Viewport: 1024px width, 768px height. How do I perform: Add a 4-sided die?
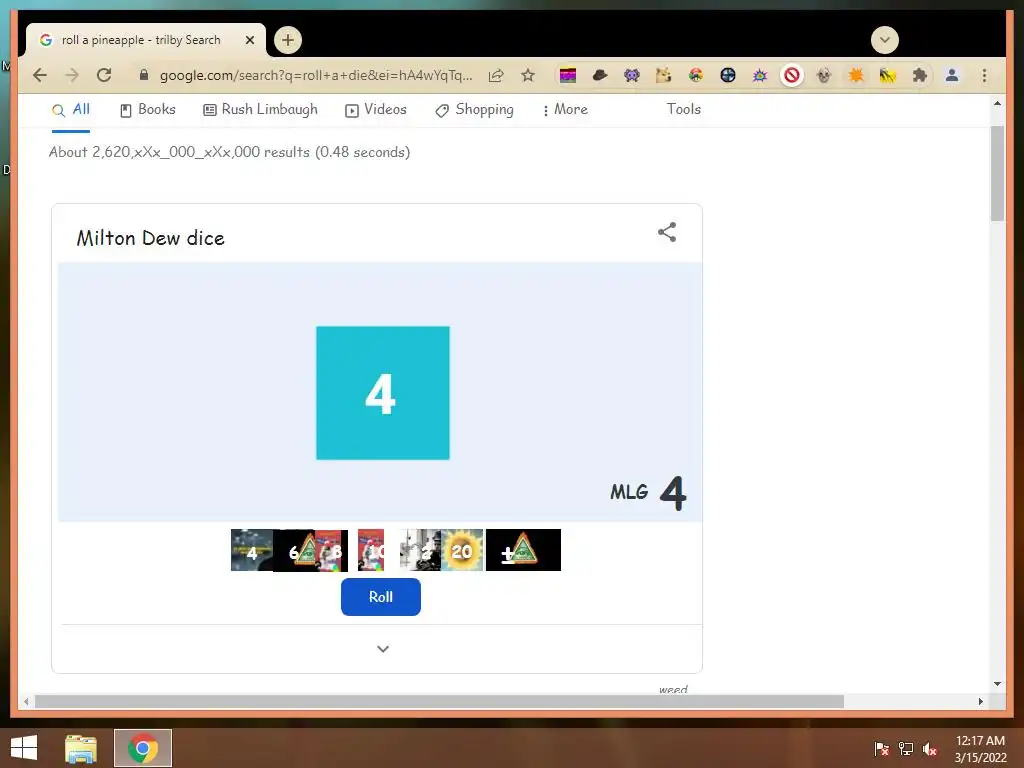251,550
